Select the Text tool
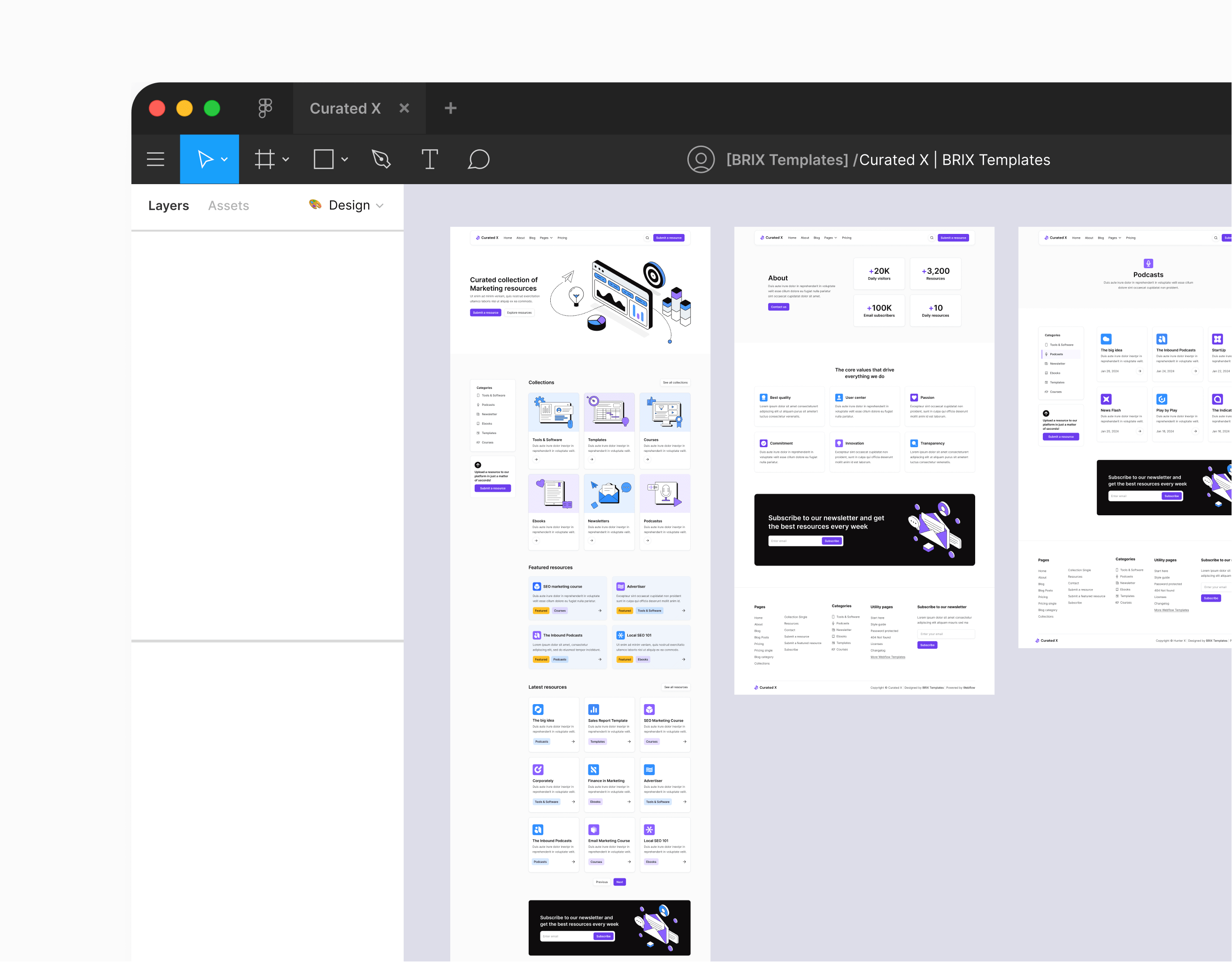 [x=430, y=159]
